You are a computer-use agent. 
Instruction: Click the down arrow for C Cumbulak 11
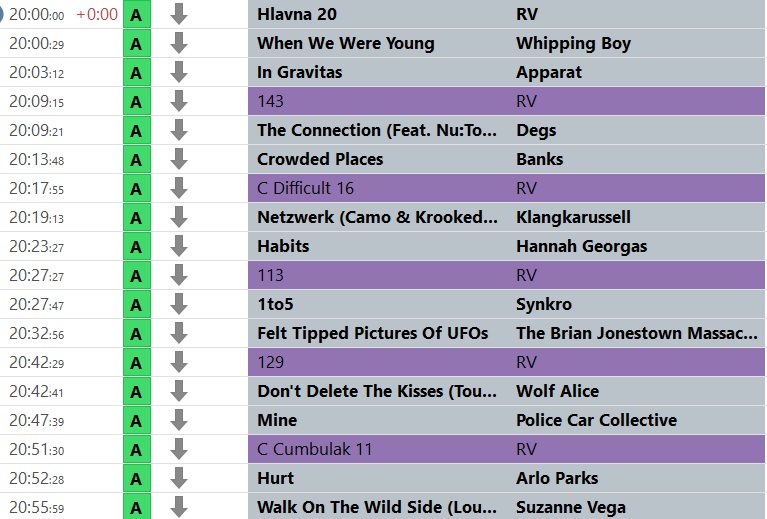(x=179, y=450)
